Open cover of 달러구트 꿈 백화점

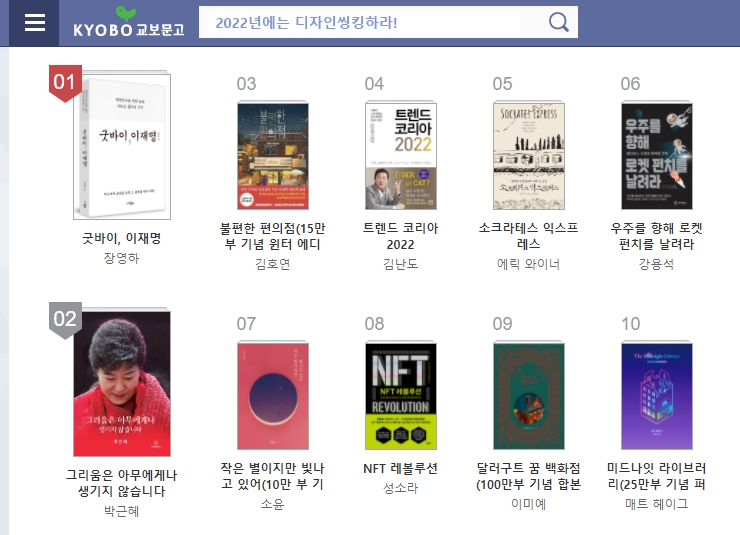point(529,395)
